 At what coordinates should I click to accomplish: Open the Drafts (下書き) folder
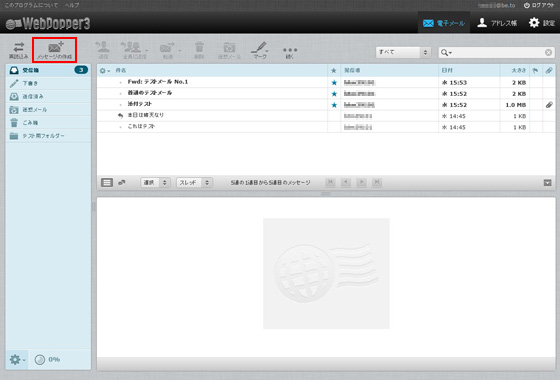point(48,83)
